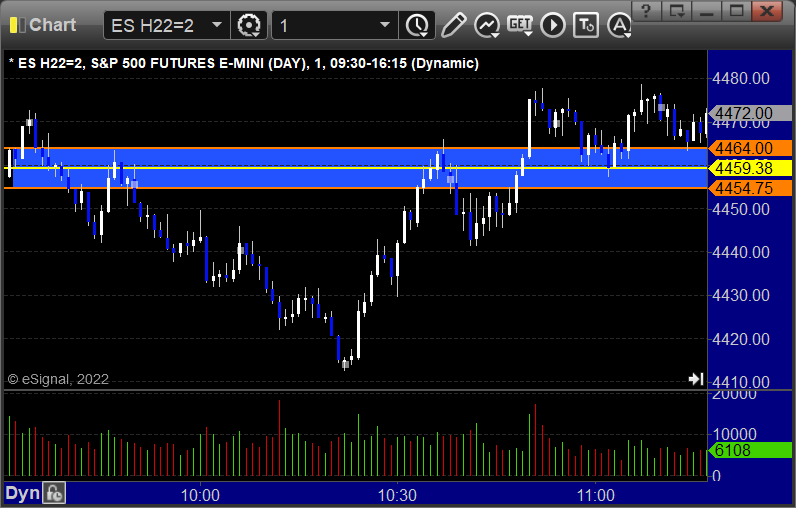Click the 4472.00 current price label
Image resolution: width=796 pixels, height=508 pixels.
(x=750, y=113)
